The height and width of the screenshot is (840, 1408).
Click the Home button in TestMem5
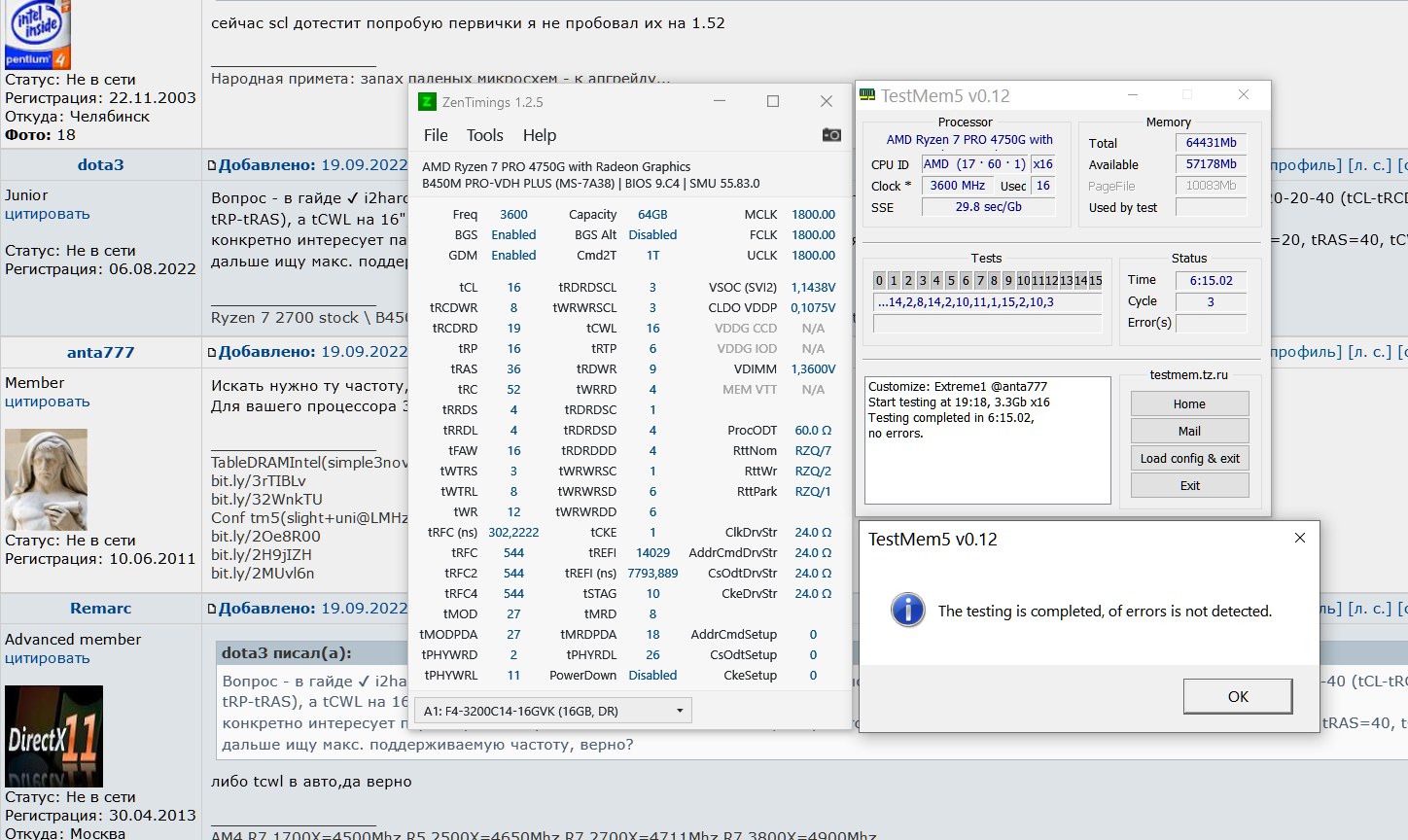(1189, 403)
